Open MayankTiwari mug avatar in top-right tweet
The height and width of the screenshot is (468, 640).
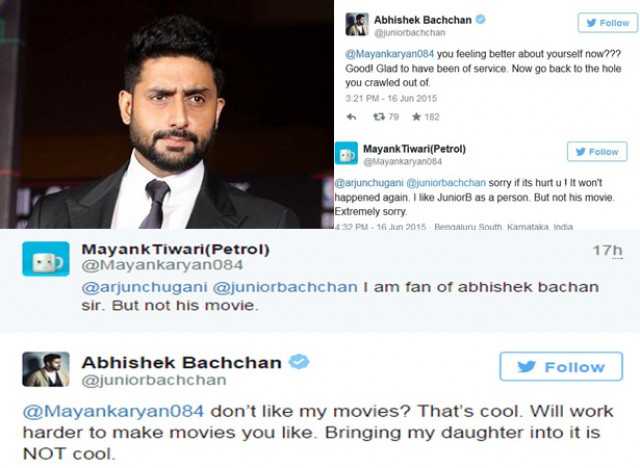pyautogui.click(x=346, y=153)
